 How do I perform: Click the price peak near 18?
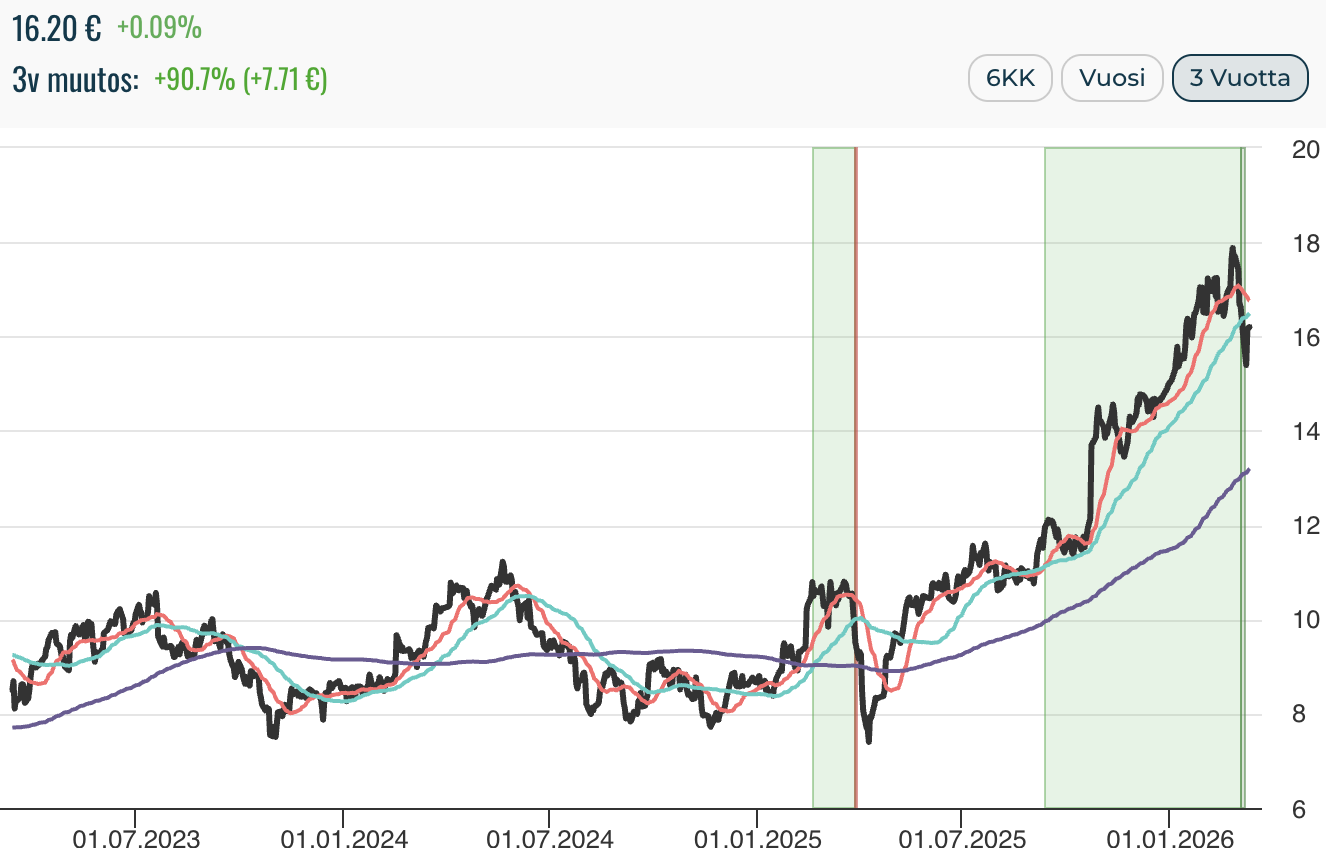[x=1233, y=250]
